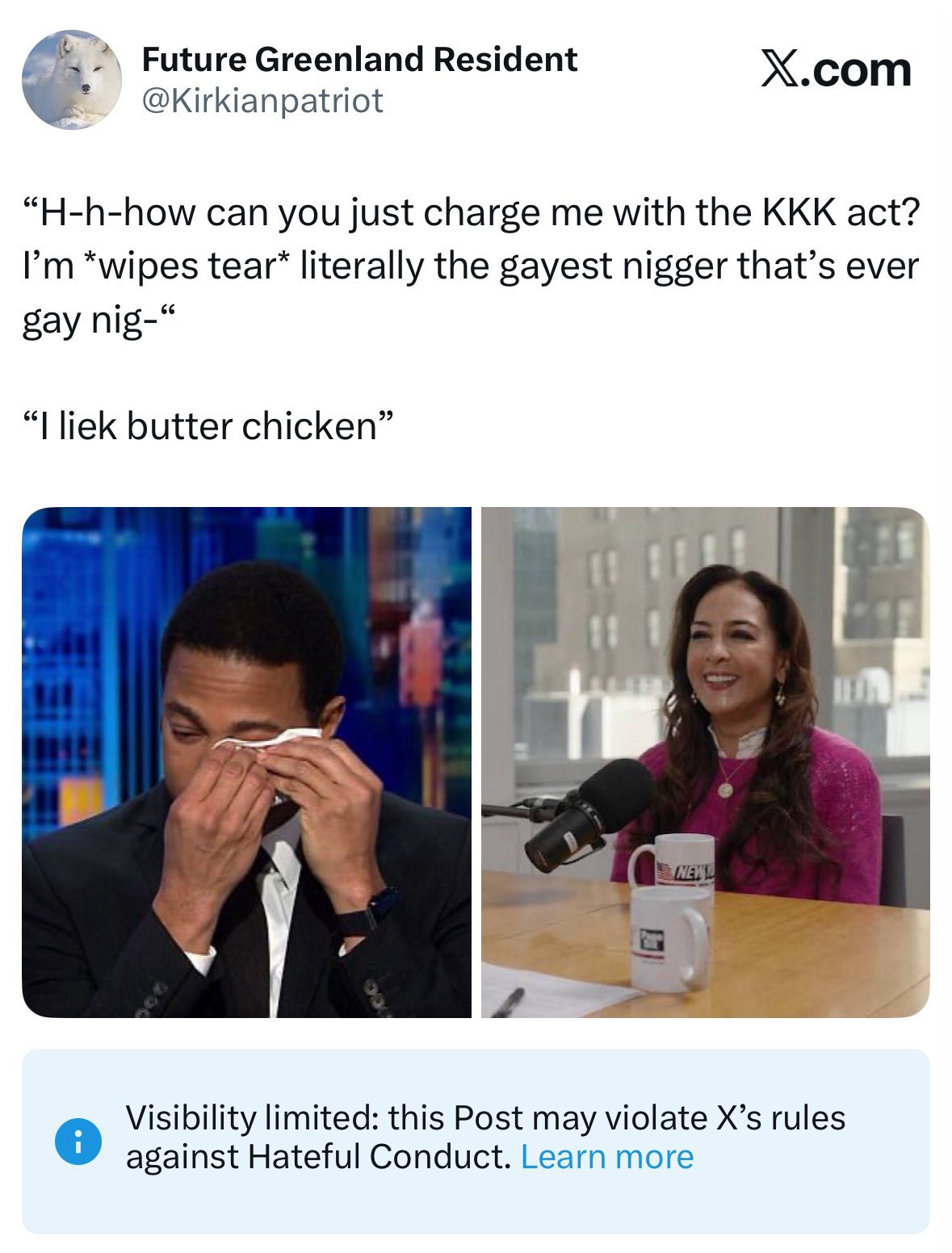Click the first paragraph of the post
952x1253 pixels.
[472, 266]
